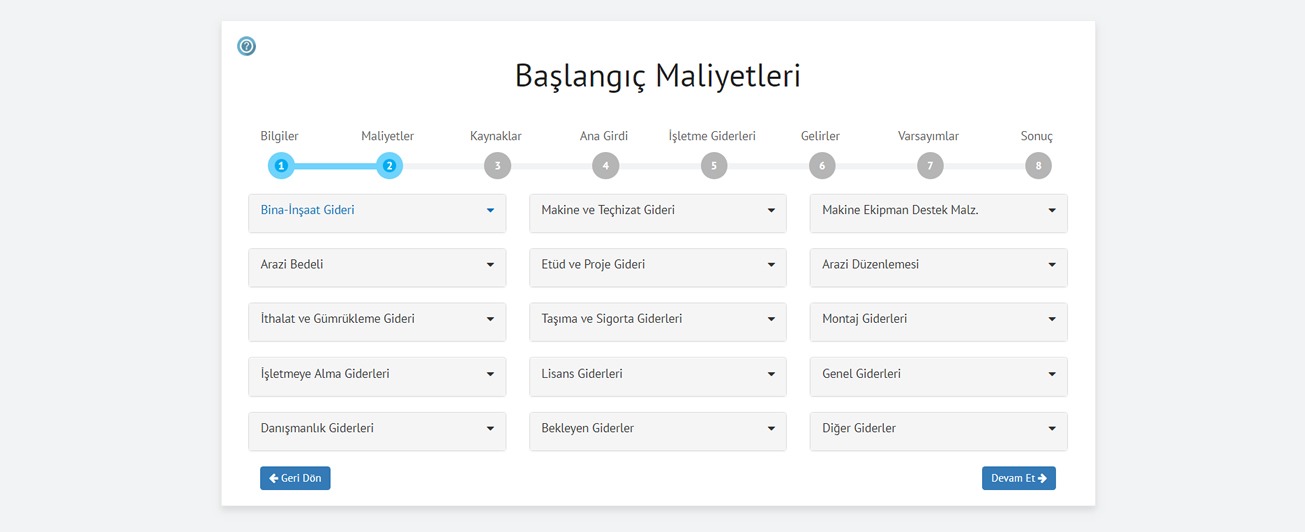Click the Geri Dön back button

(x=295, y=478)
